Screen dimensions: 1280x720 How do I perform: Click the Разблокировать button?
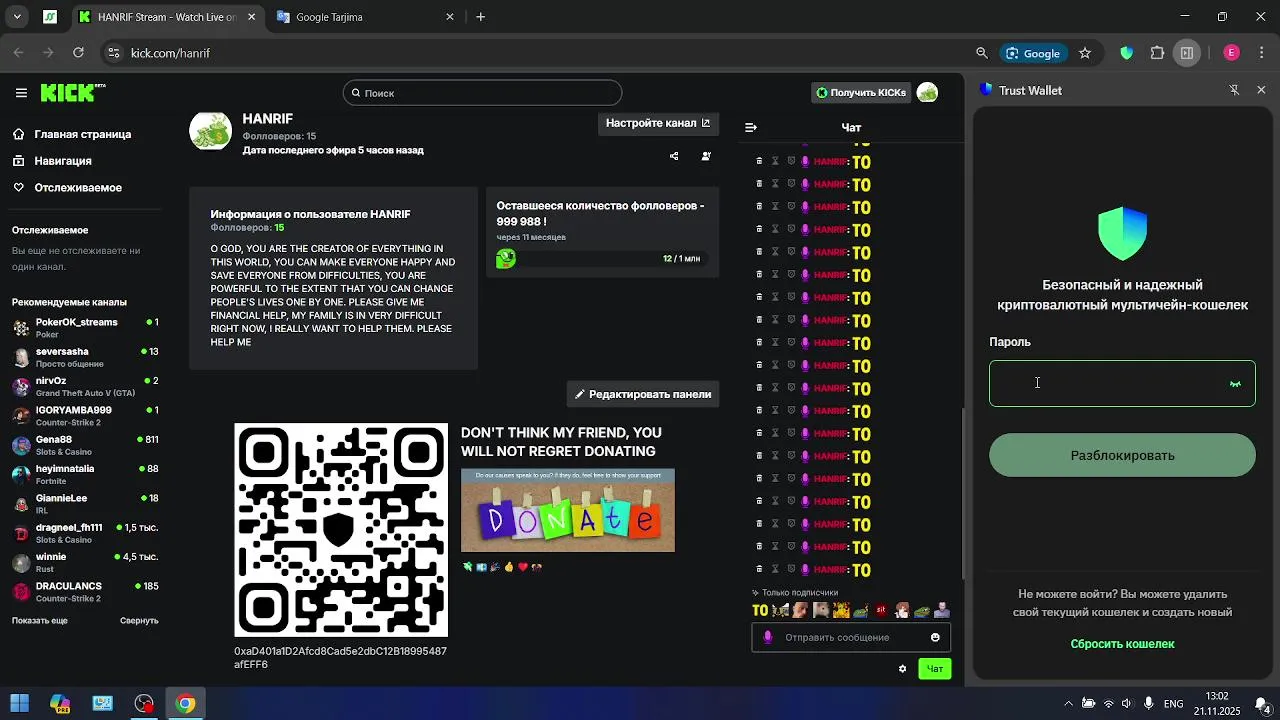(x=1122, y=455)
